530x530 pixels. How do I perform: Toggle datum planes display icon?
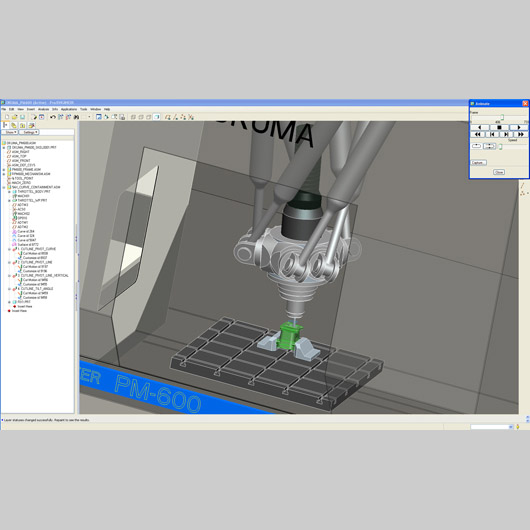pos(168,117)
